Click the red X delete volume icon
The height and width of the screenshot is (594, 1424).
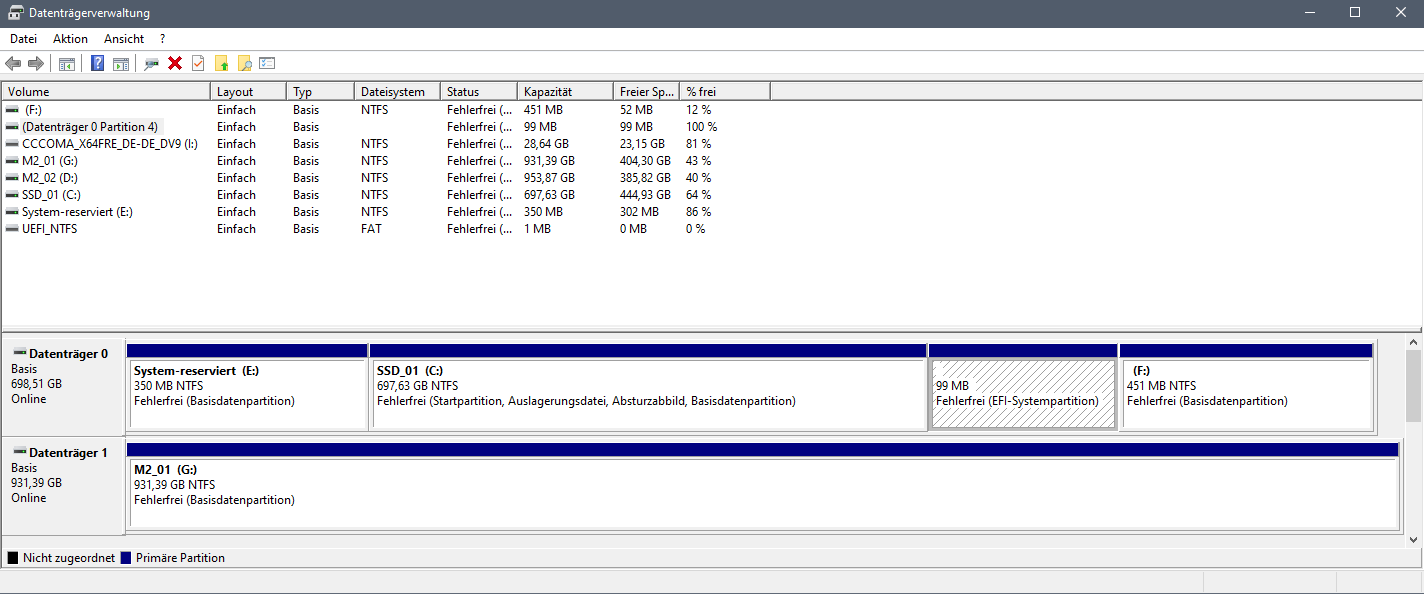point(175,63)
